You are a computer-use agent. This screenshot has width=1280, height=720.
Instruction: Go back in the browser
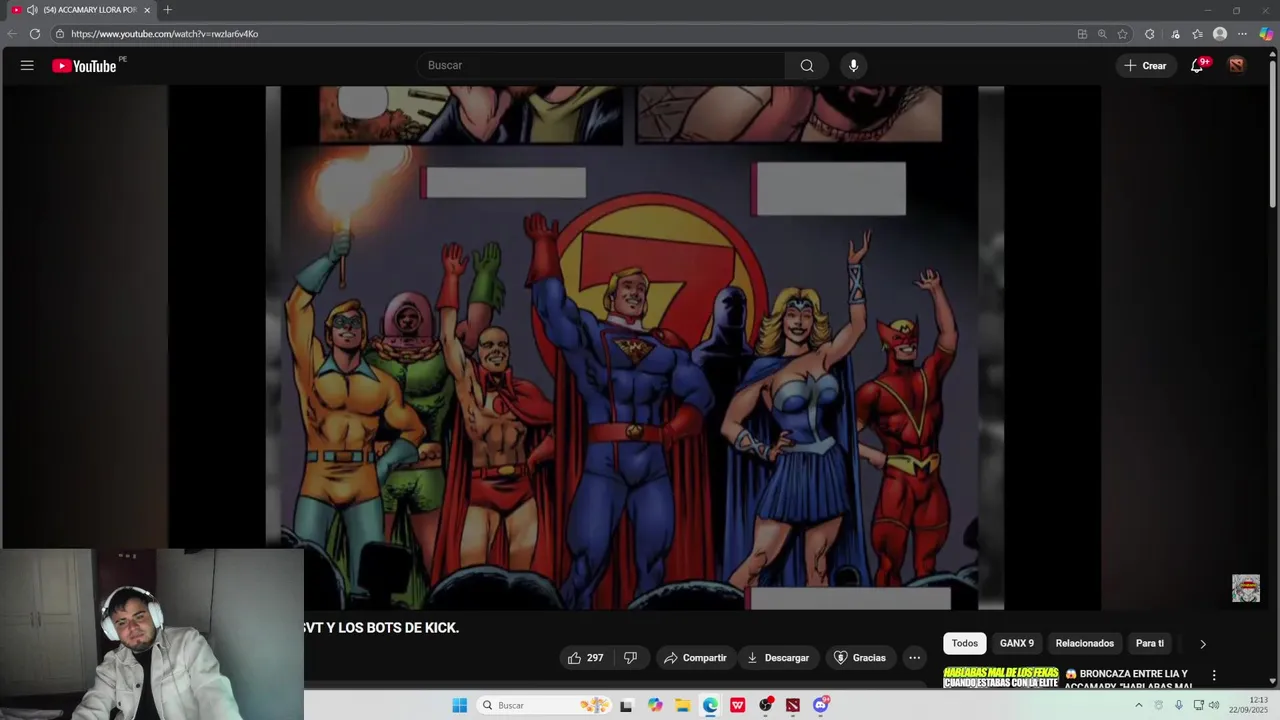coord(12,34)
